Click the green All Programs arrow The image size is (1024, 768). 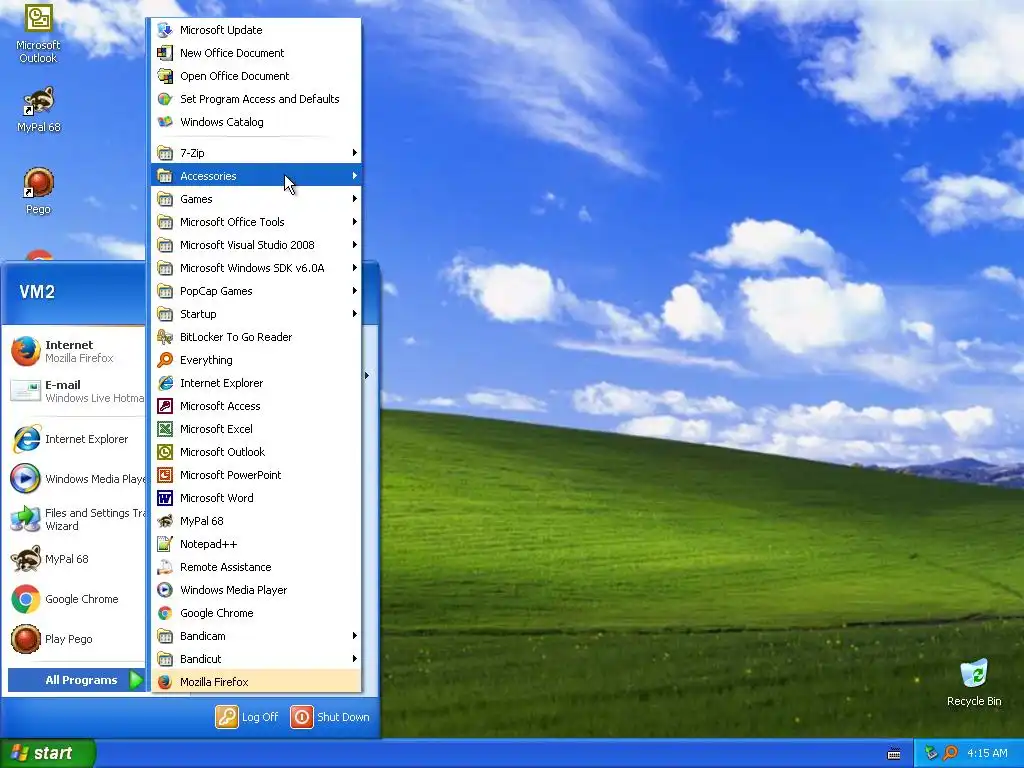coord(136,680)
